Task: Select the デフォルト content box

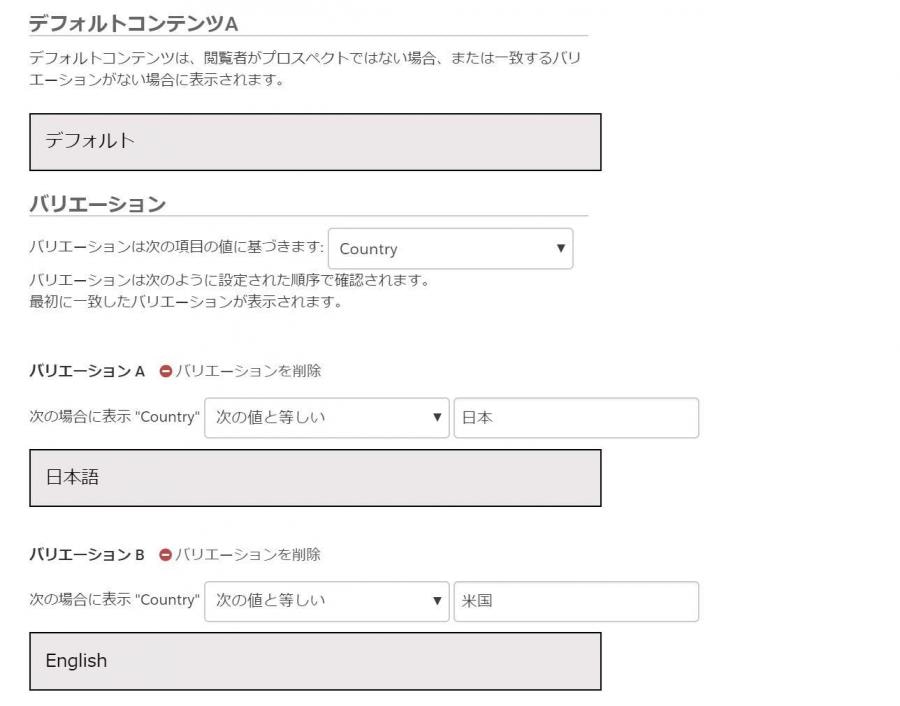Action: tap(315, 142)
